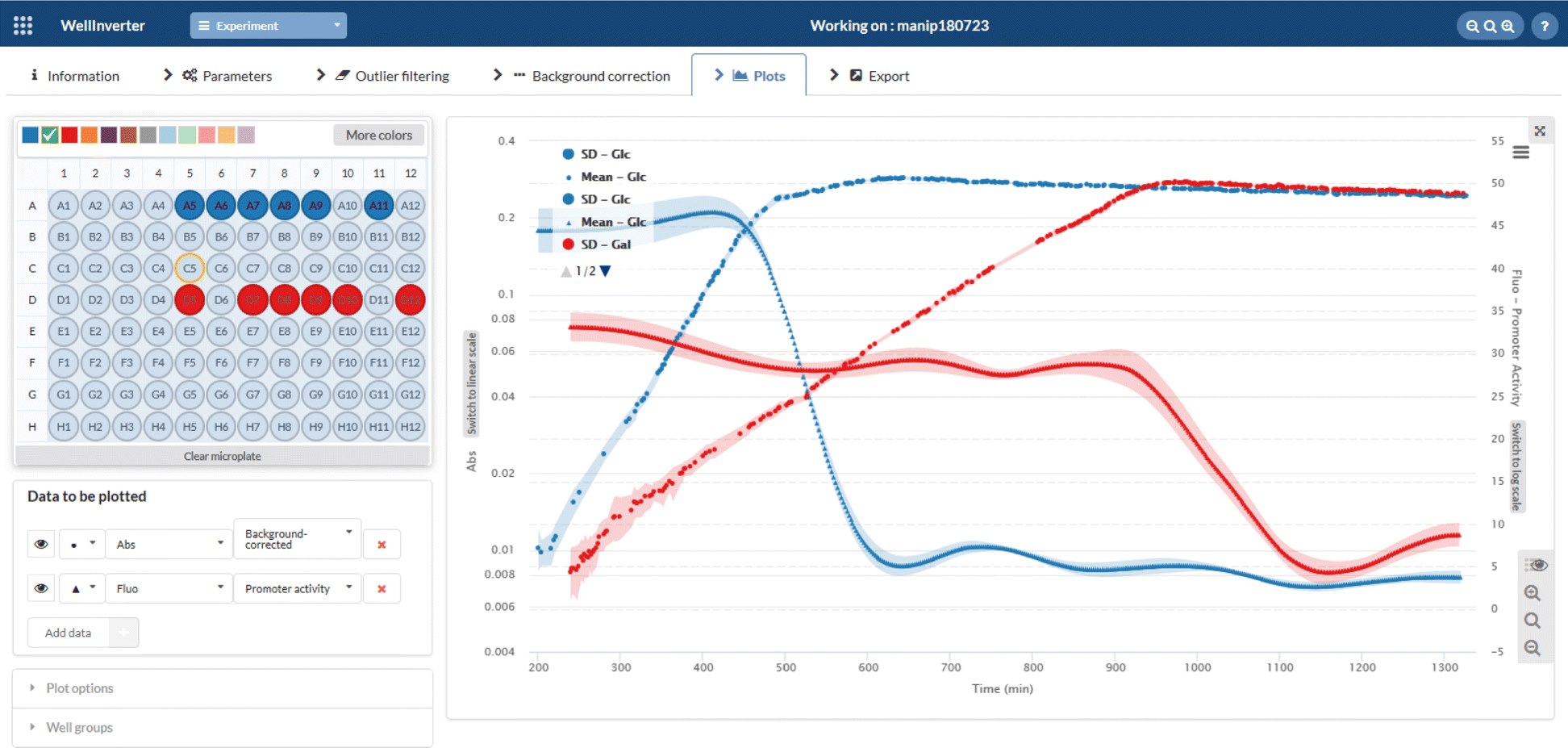The width and height of the screenshot is (1568, 748).
Task: Click the plus icon beside Add data
Action: click(123, 633)
